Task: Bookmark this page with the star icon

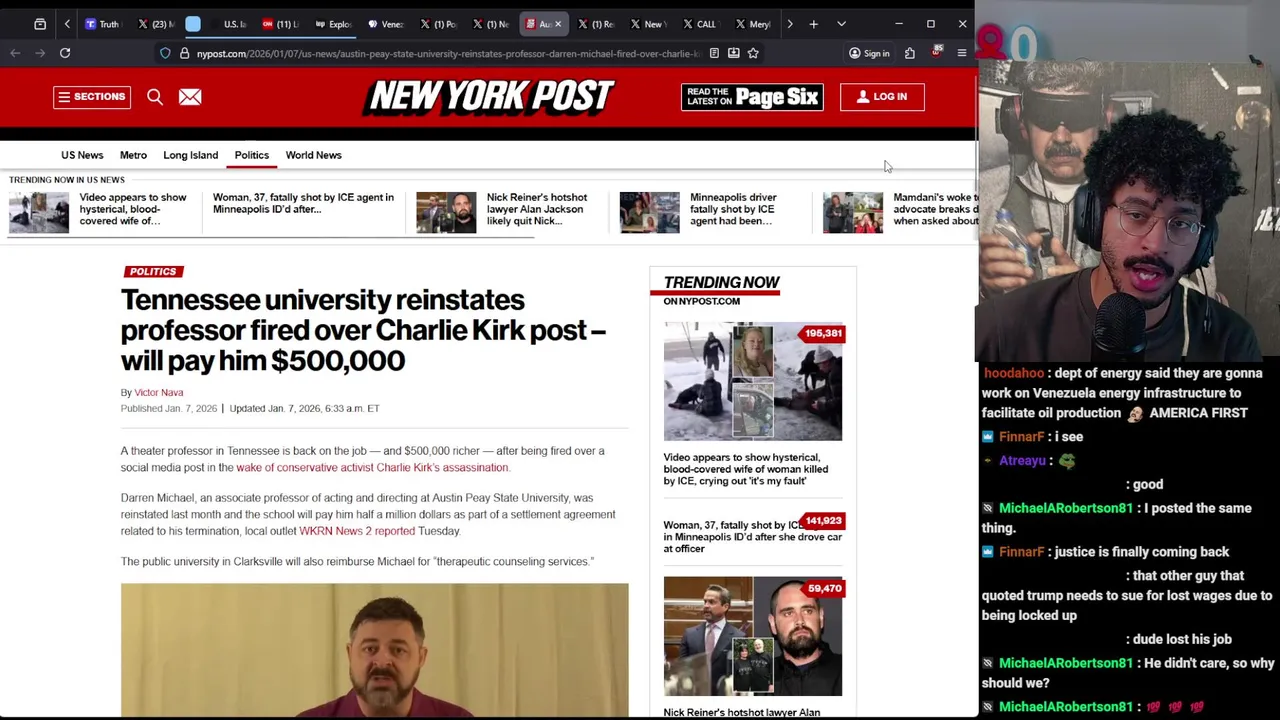Action: [753, 53]
